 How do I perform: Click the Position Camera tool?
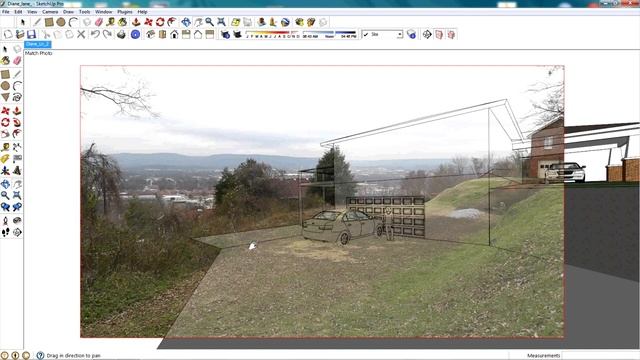coord(5,220)
